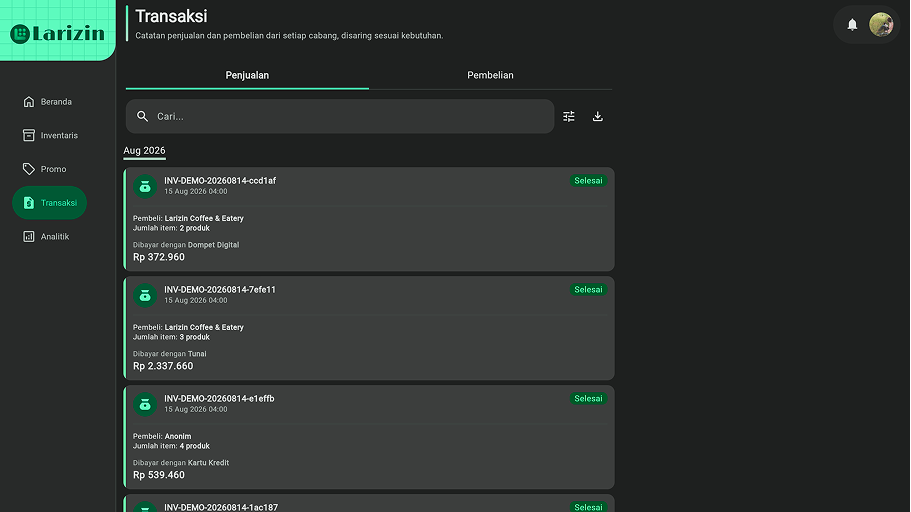Open the user profile avatar
911x512 pixels.
tap(881, 24)
